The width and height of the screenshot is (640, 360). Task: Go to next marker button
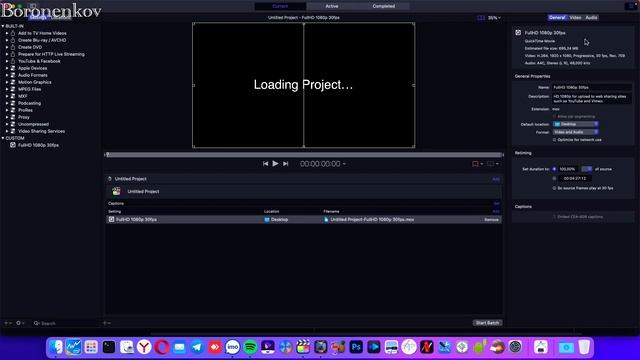(286, 164)
